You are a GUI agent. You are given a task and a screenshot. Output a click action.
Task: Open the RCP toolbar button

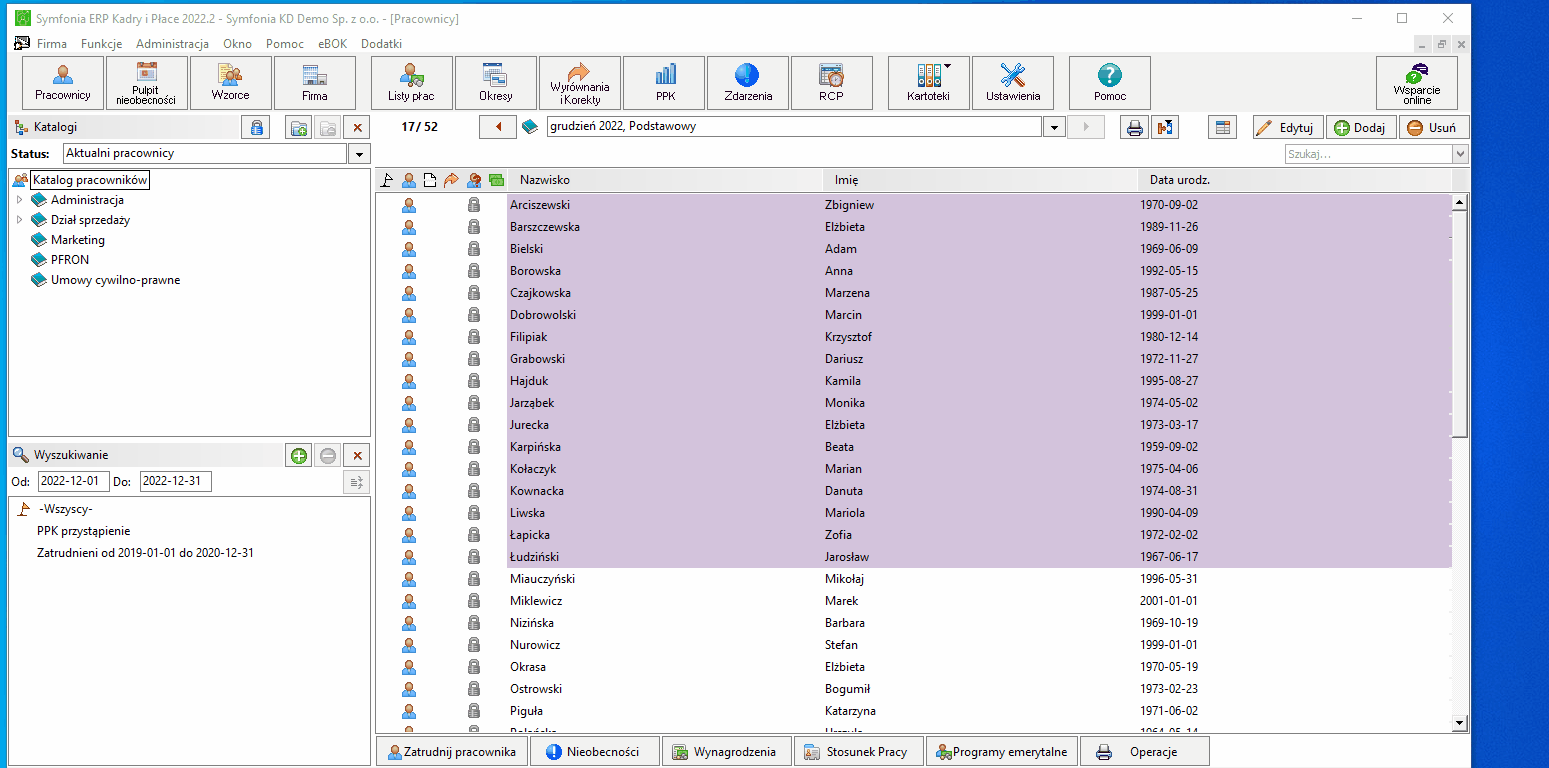tap(832, 83)
